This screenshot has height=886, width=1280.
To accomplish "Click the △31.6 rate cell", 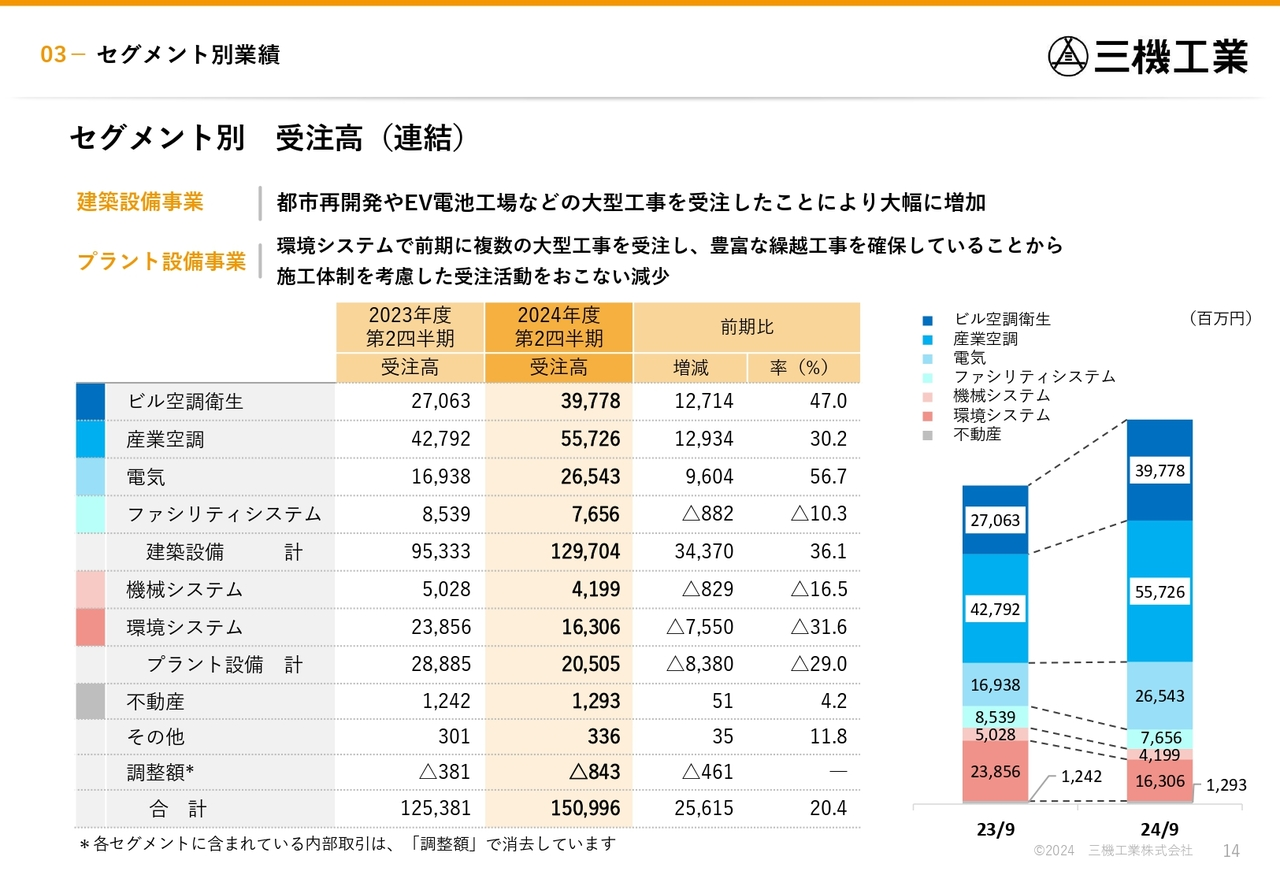I will (x=819, y=628).
